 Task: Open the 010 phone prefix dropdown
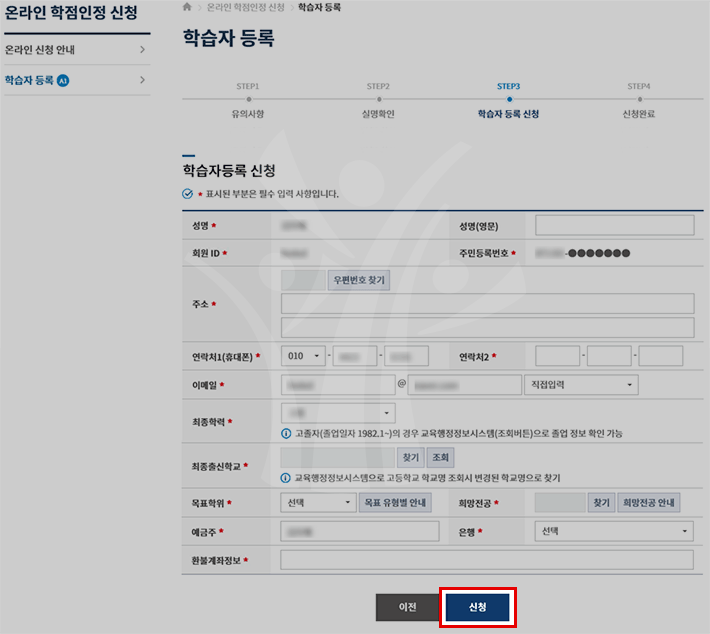(304, 356)
